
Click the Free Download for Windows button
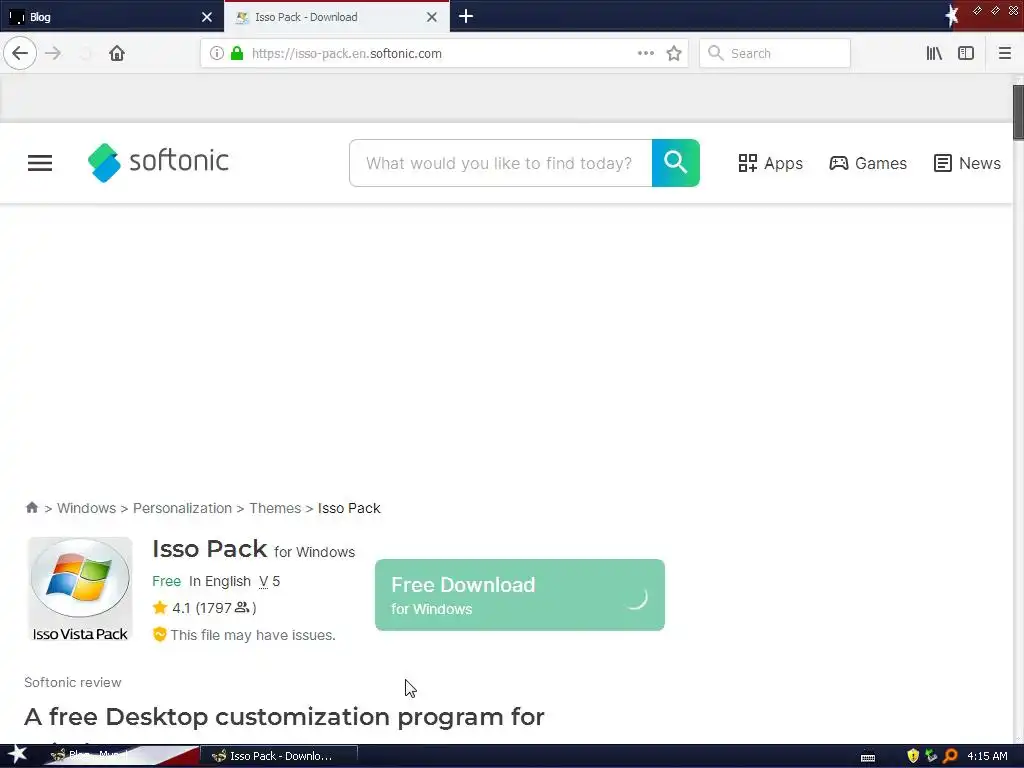coord(520,595)
